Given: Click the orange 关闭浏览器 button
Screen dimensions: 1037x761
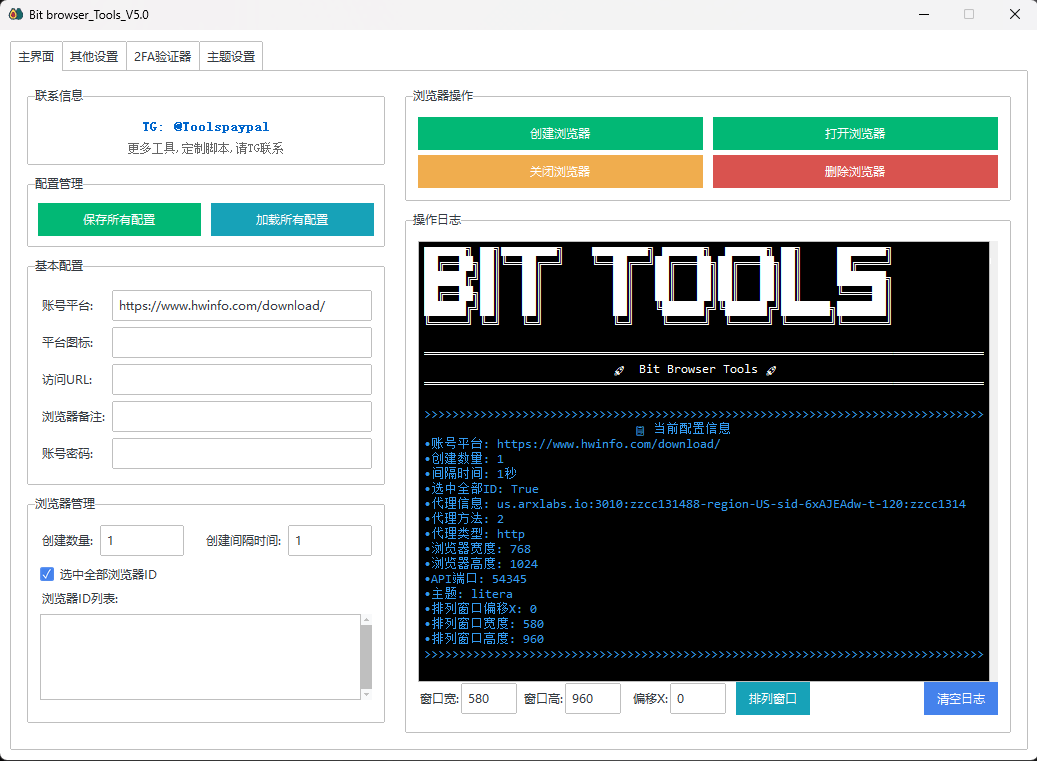Looking at the screenshot, I should (560, 171).
